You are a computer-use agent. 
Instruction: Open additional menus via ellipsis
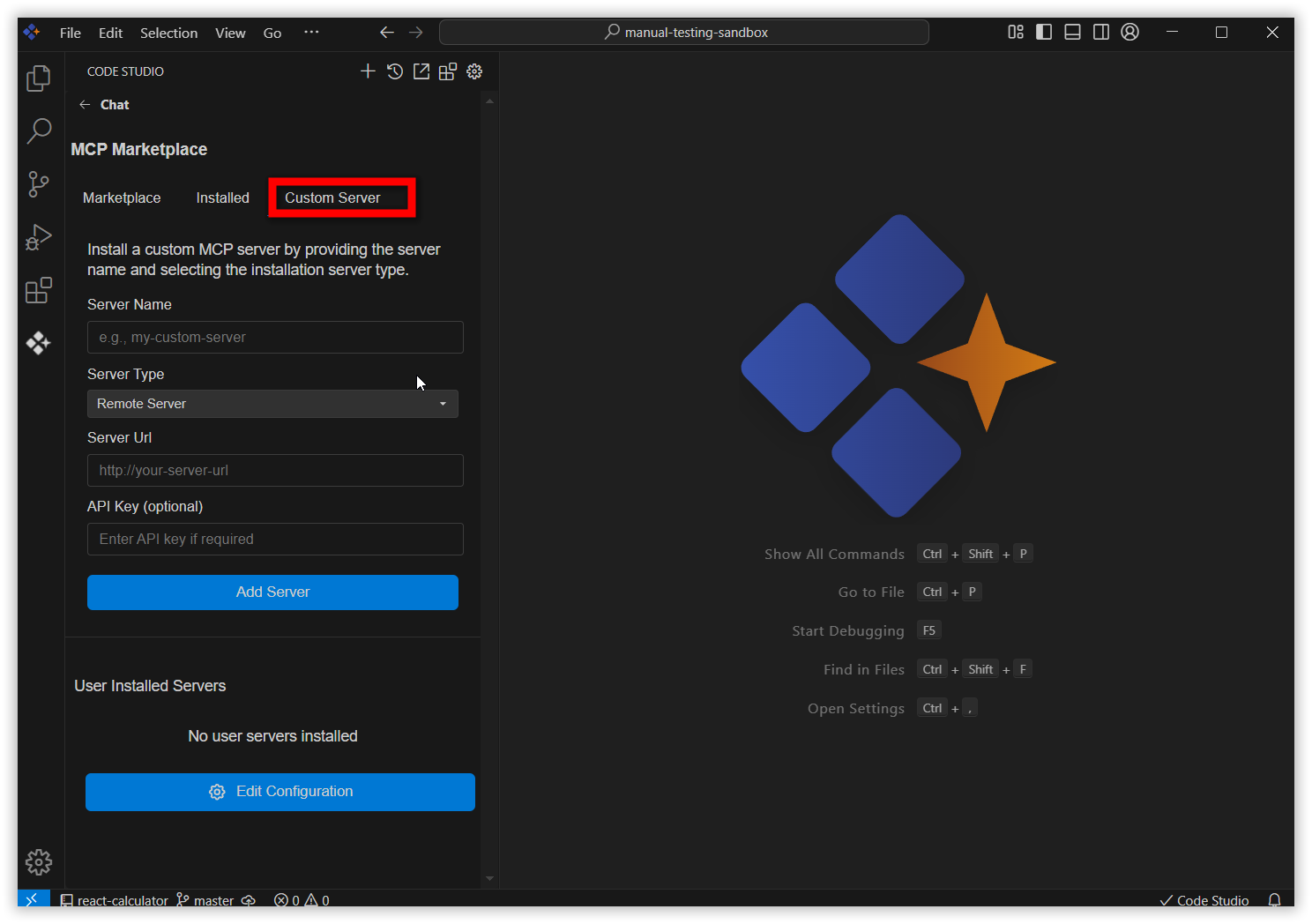point(311,33)
